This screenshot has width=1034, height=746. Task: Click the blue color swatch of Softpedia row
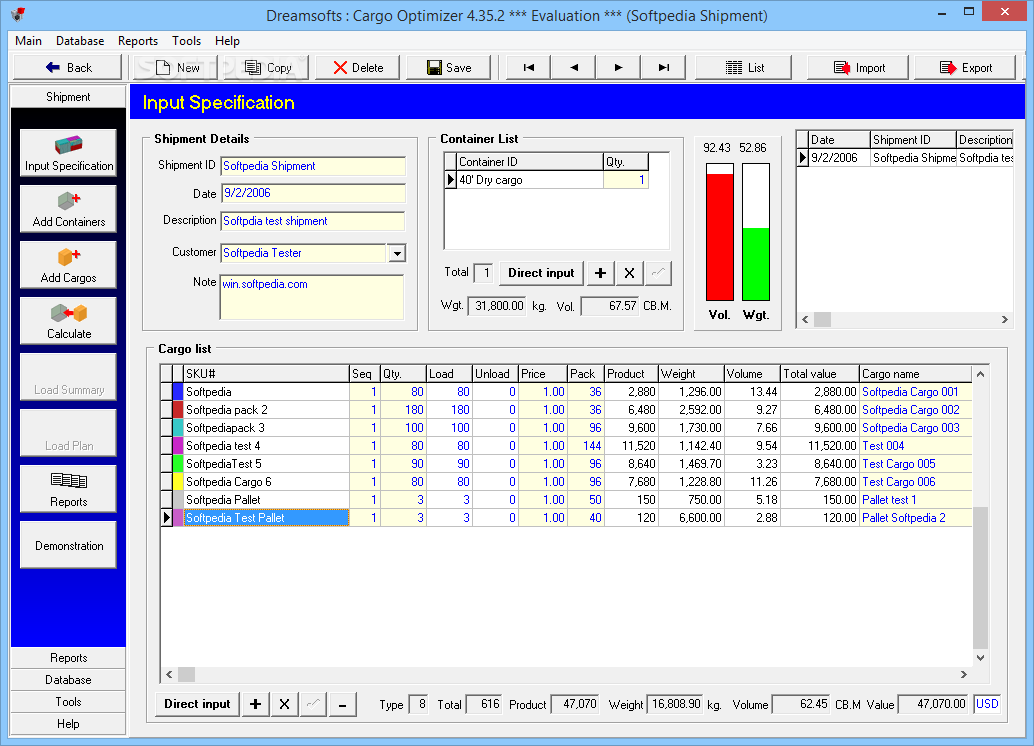178,392
